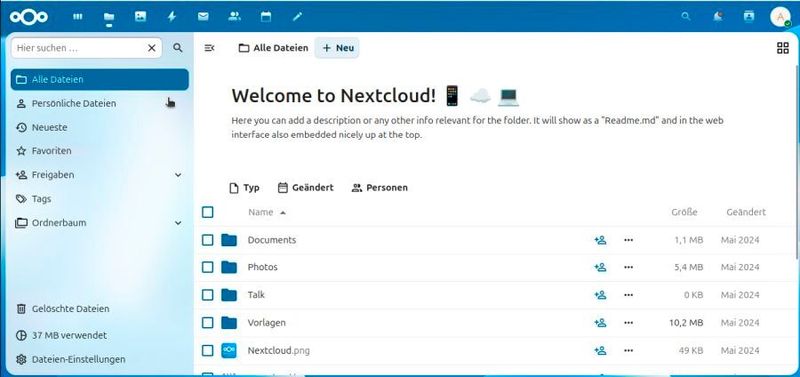
Task: Share the Vorlagen folder
Action: (600, 323)
